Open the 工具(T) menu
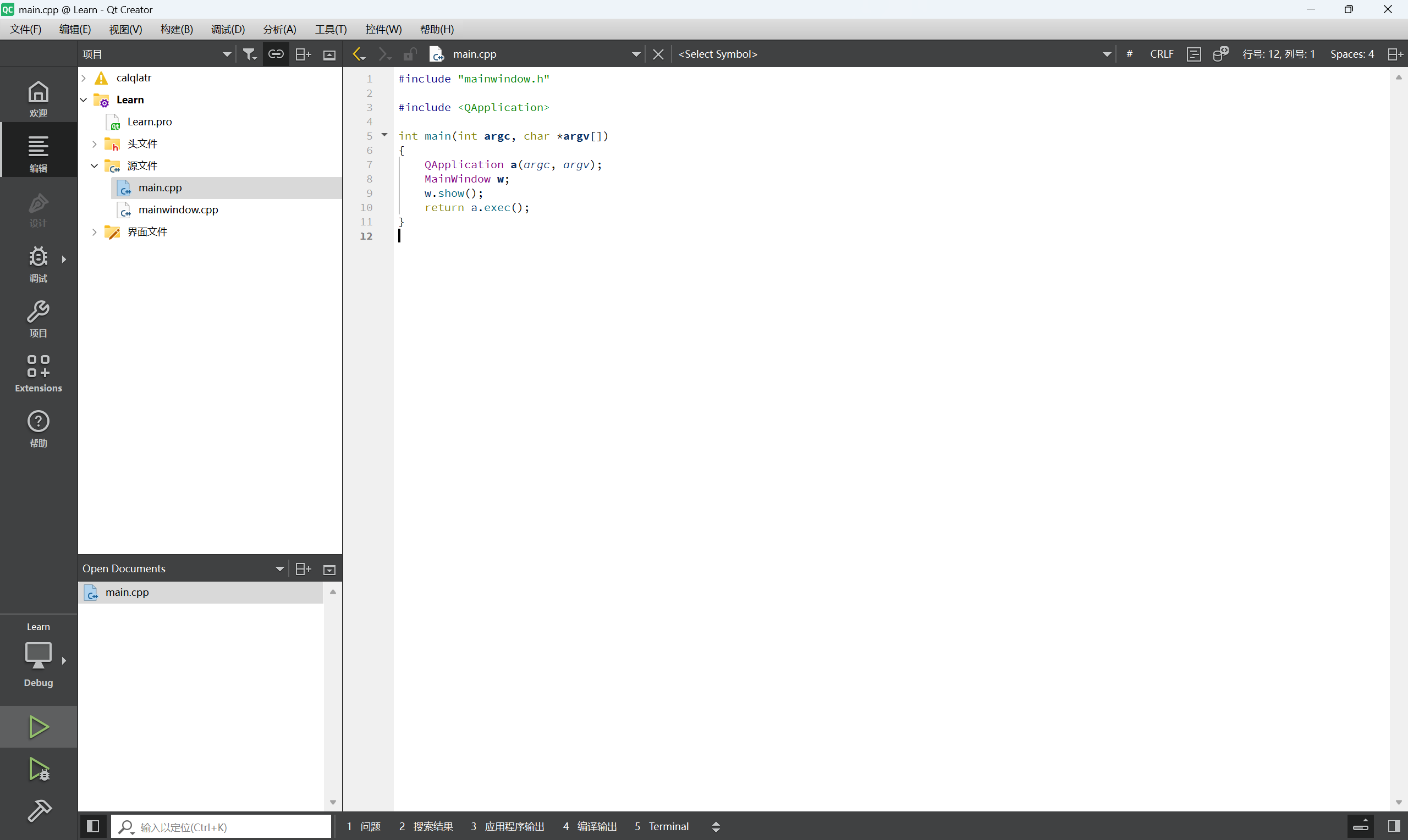Viewport: 1408px width, 840px height. (x=331, y=30)
